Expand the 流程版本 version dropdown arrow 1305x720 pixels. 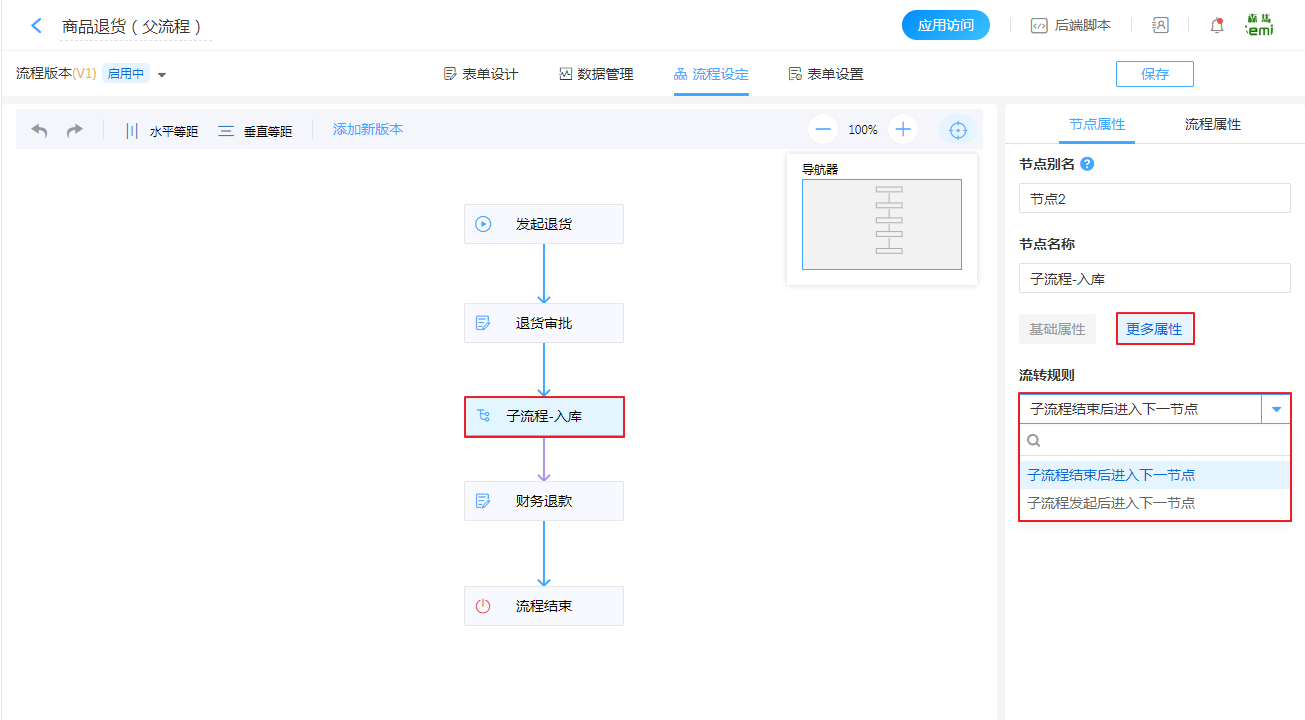coord(162,75)
